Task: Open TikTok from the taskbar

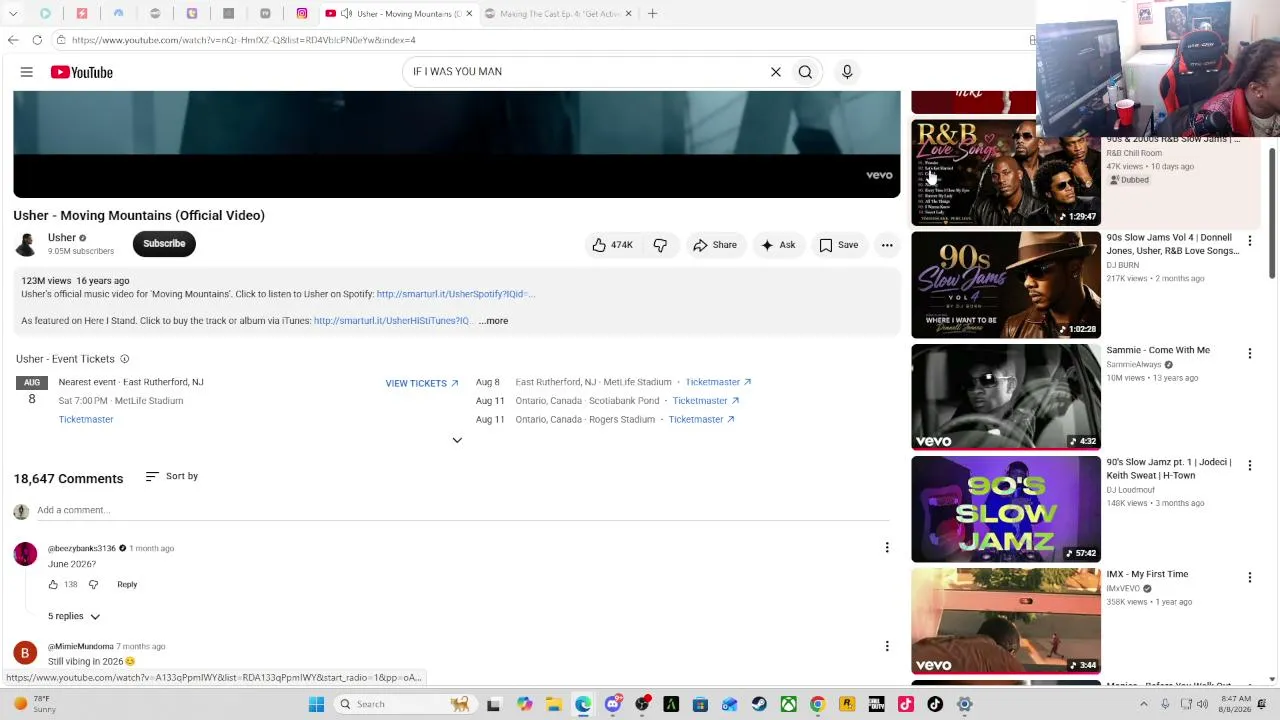Action: click(x=935, y=704)
